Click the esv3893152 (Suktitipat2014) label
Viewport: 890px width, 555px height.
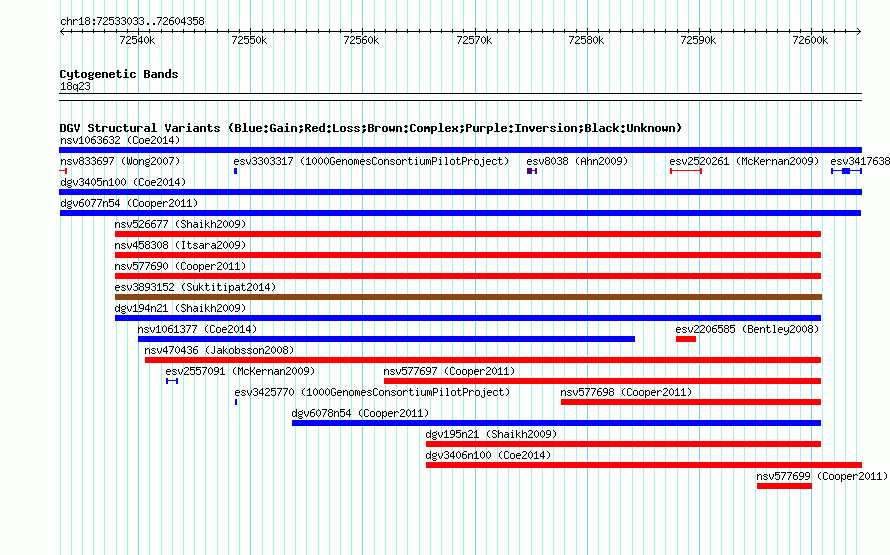click(x=195, y=287)
